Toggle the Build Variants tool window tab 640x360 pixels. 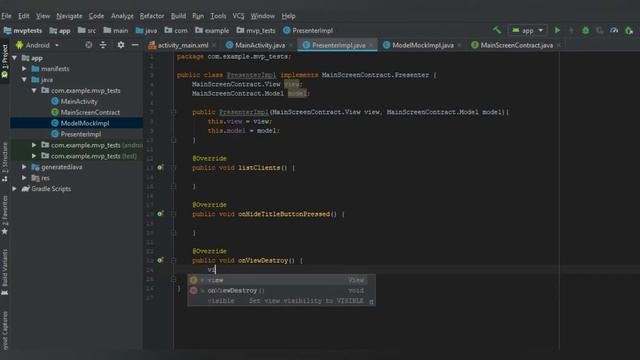point(4,272)
